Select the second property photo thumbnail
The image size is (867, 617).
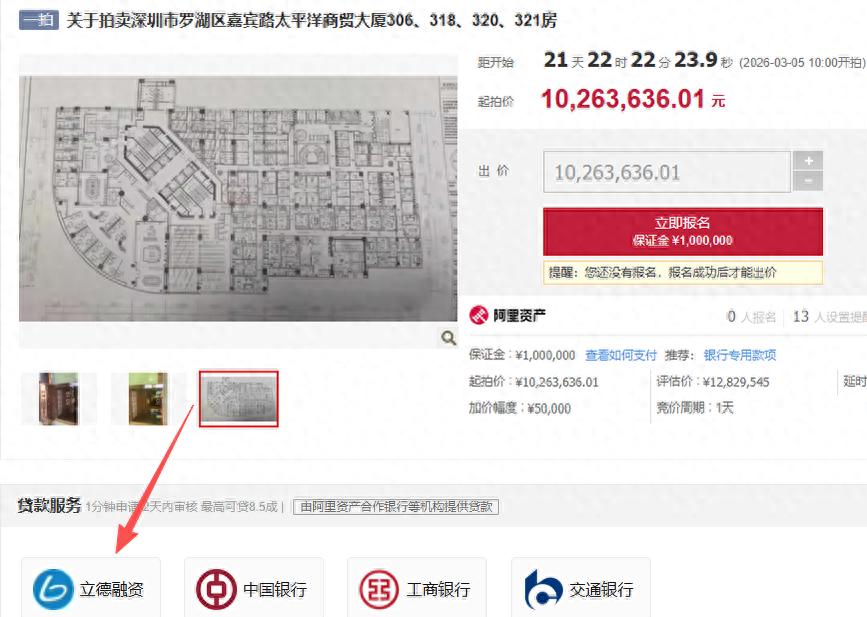[x=148, y=399]
